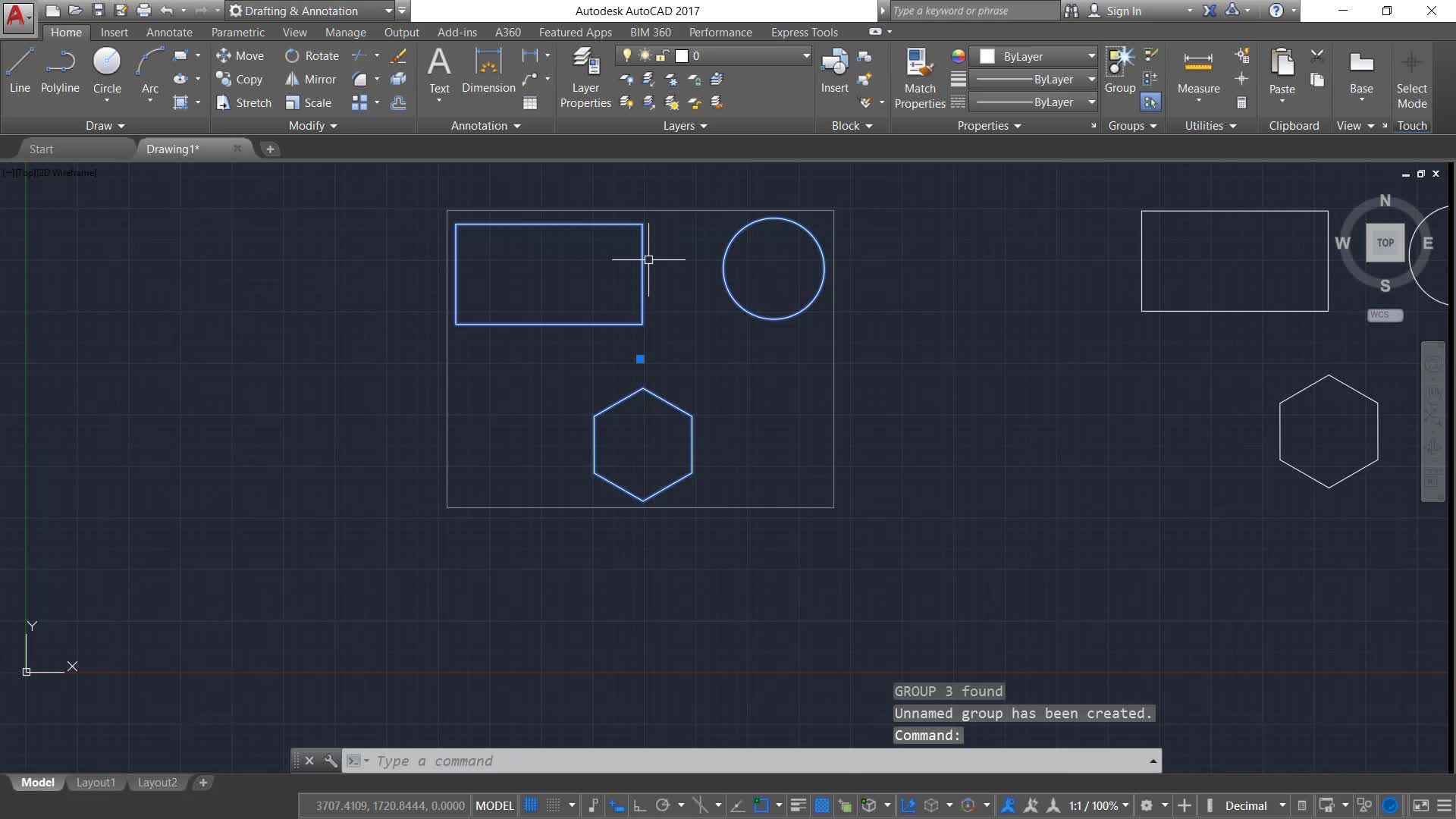Switch to the Layout1 tab

(x=96, y=783)
